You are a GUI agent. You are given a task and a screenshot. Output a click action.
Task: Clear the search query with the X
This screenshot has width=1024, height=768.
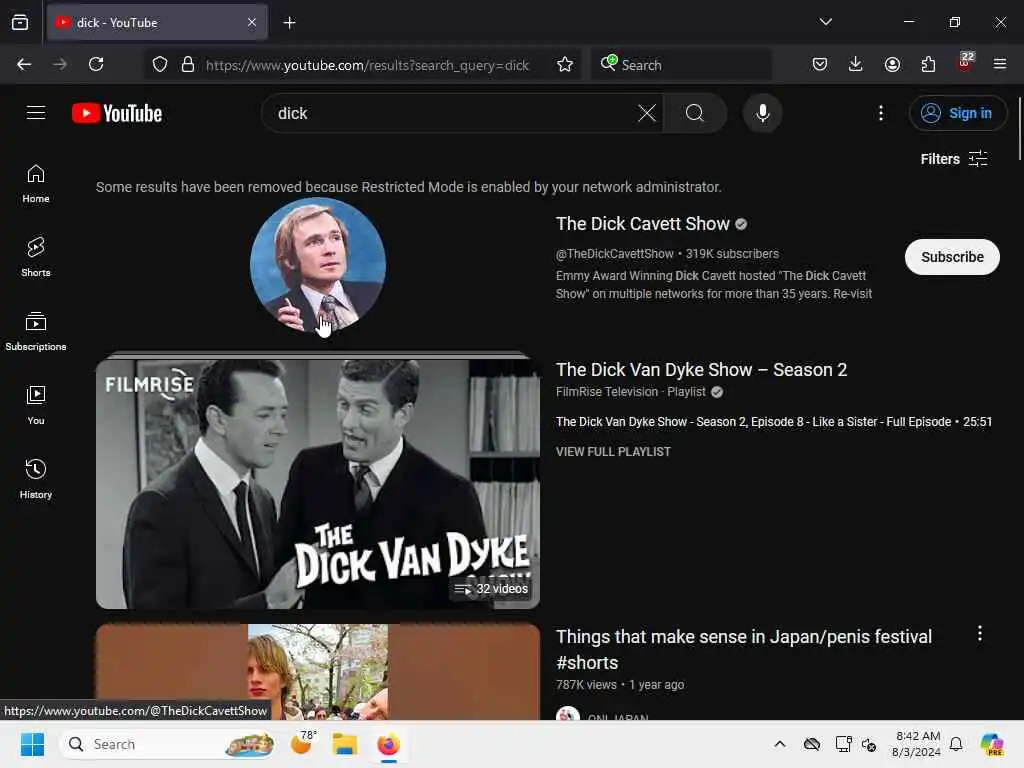coord(647,113)
